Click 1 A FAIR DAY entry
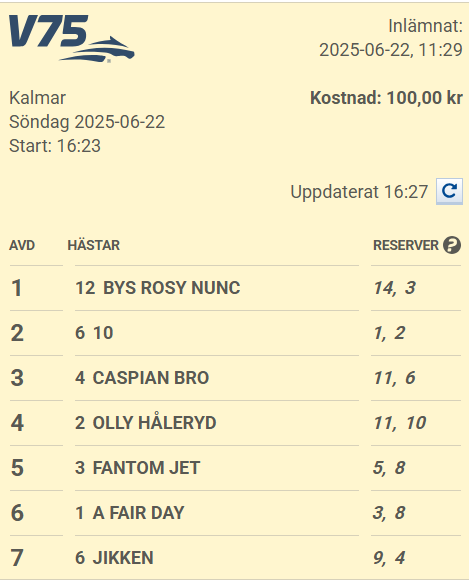 (130, 513)
